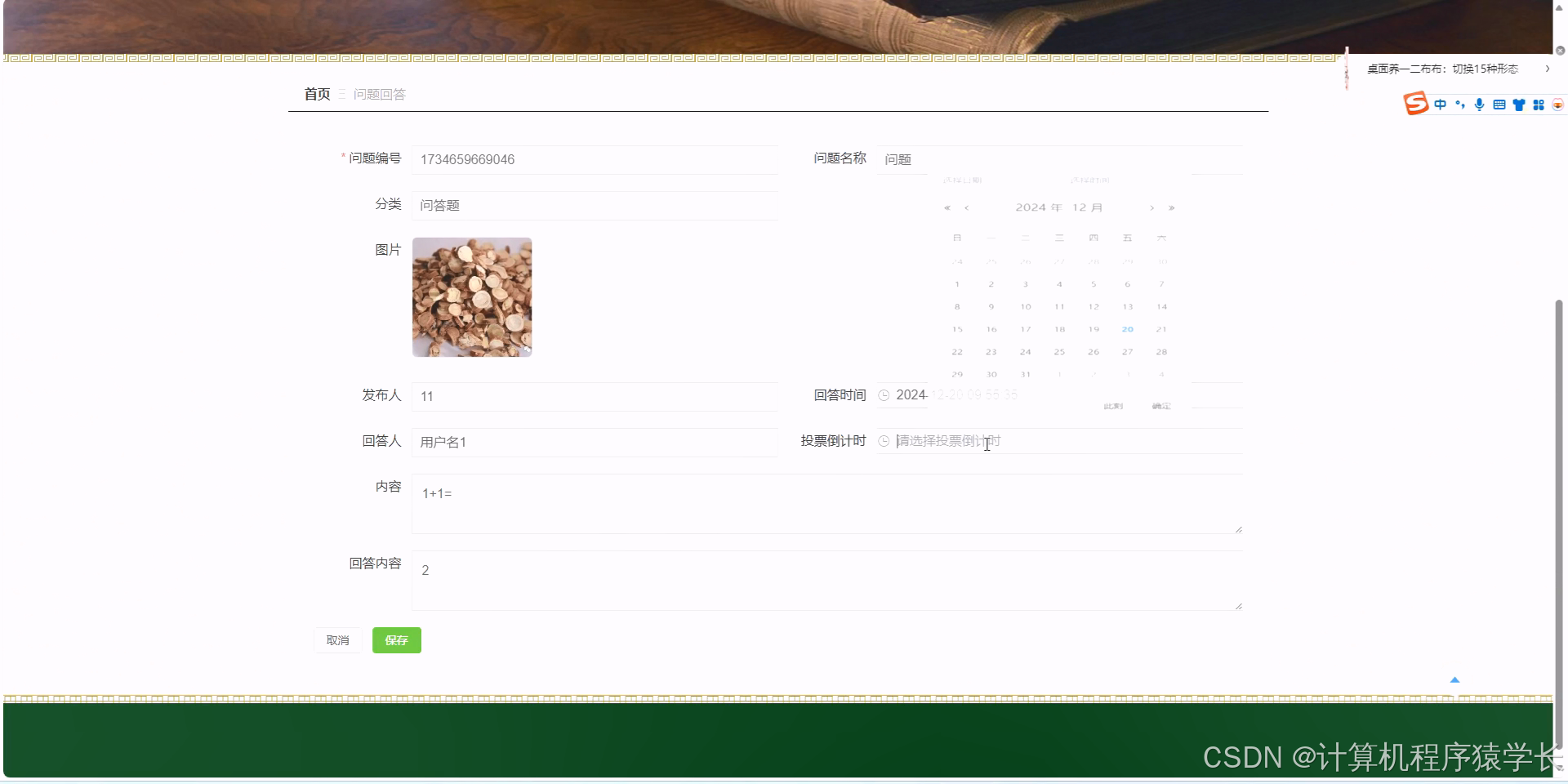Open Sogou skin center shirt icon
The width and height of the screenshot is (1568, 784).
coord(1518,104)
